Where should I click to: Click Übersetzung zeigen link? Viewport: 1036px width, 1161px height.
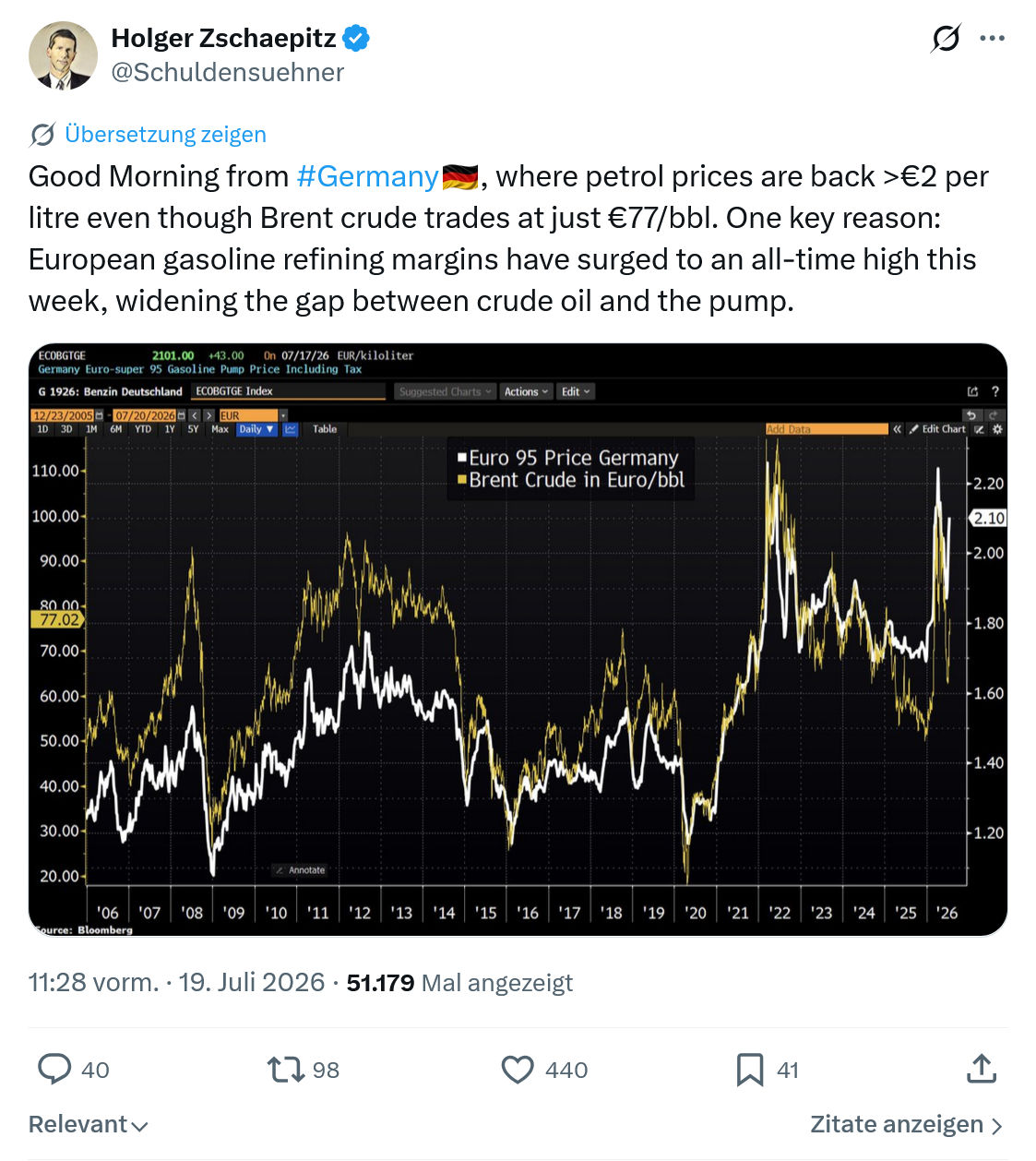pos(165,135)
